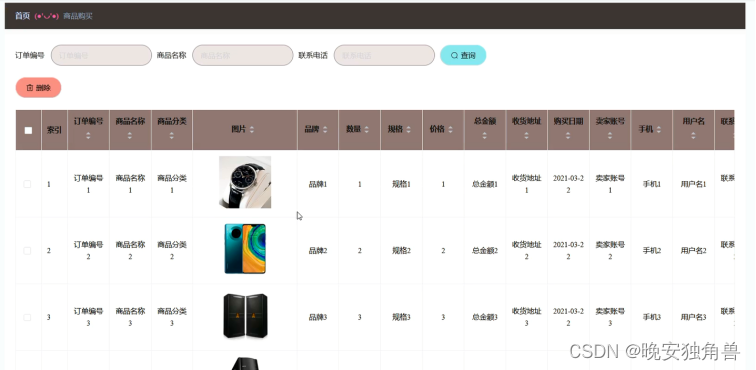Viewport: 756px width, 370px height.
Task: Sort by the 品牌 column arrows
Action: tap(324, 130)
